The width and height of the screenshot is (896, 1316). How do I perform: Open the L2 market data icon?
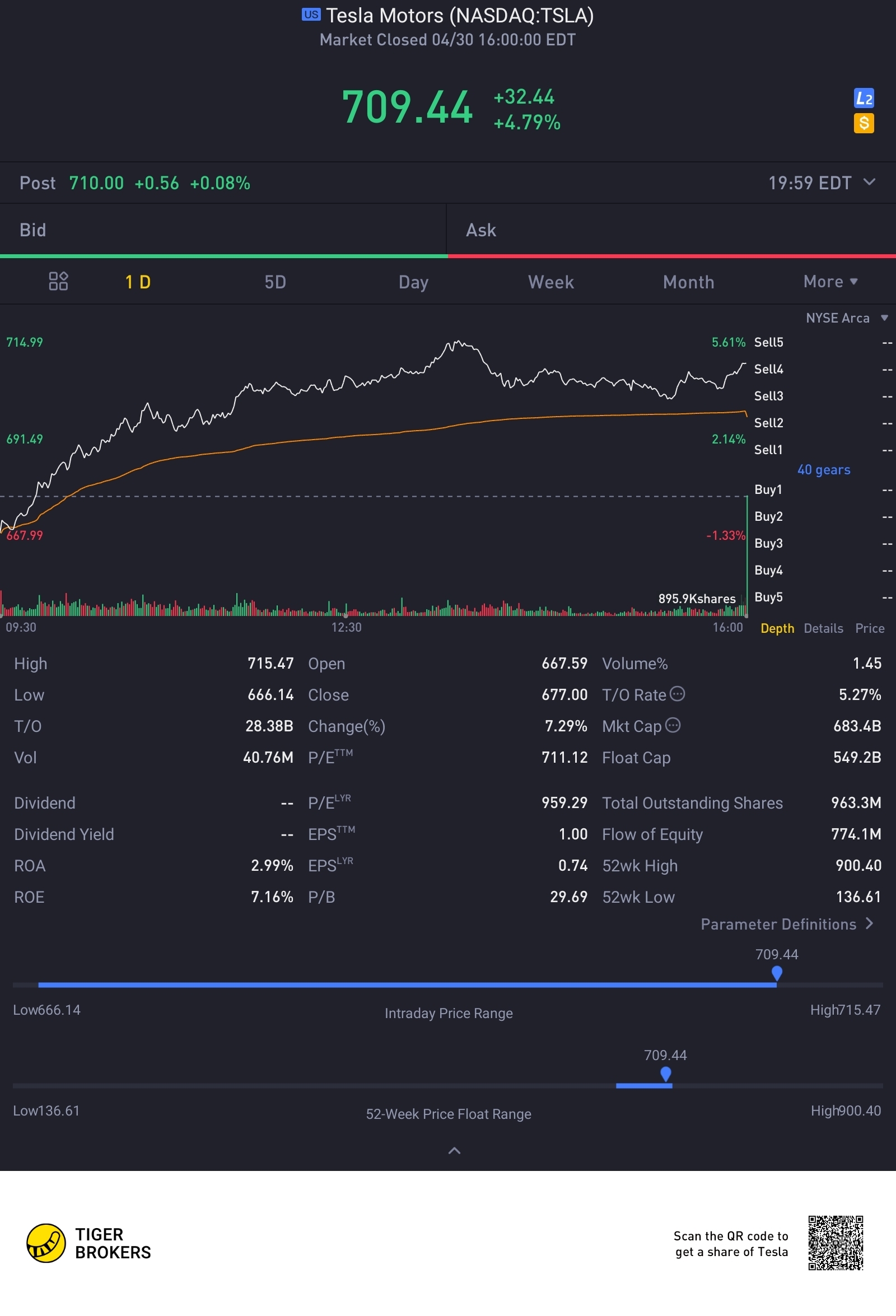click(x=864, y=99)
